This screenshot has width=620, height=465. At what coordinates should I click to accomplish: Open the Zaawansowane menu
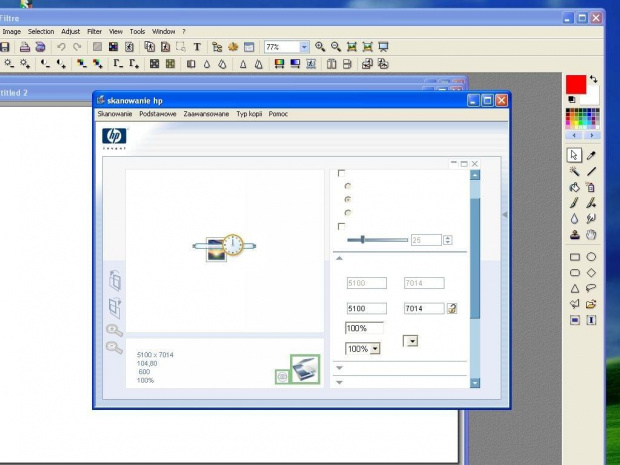[x=206, y=114]
